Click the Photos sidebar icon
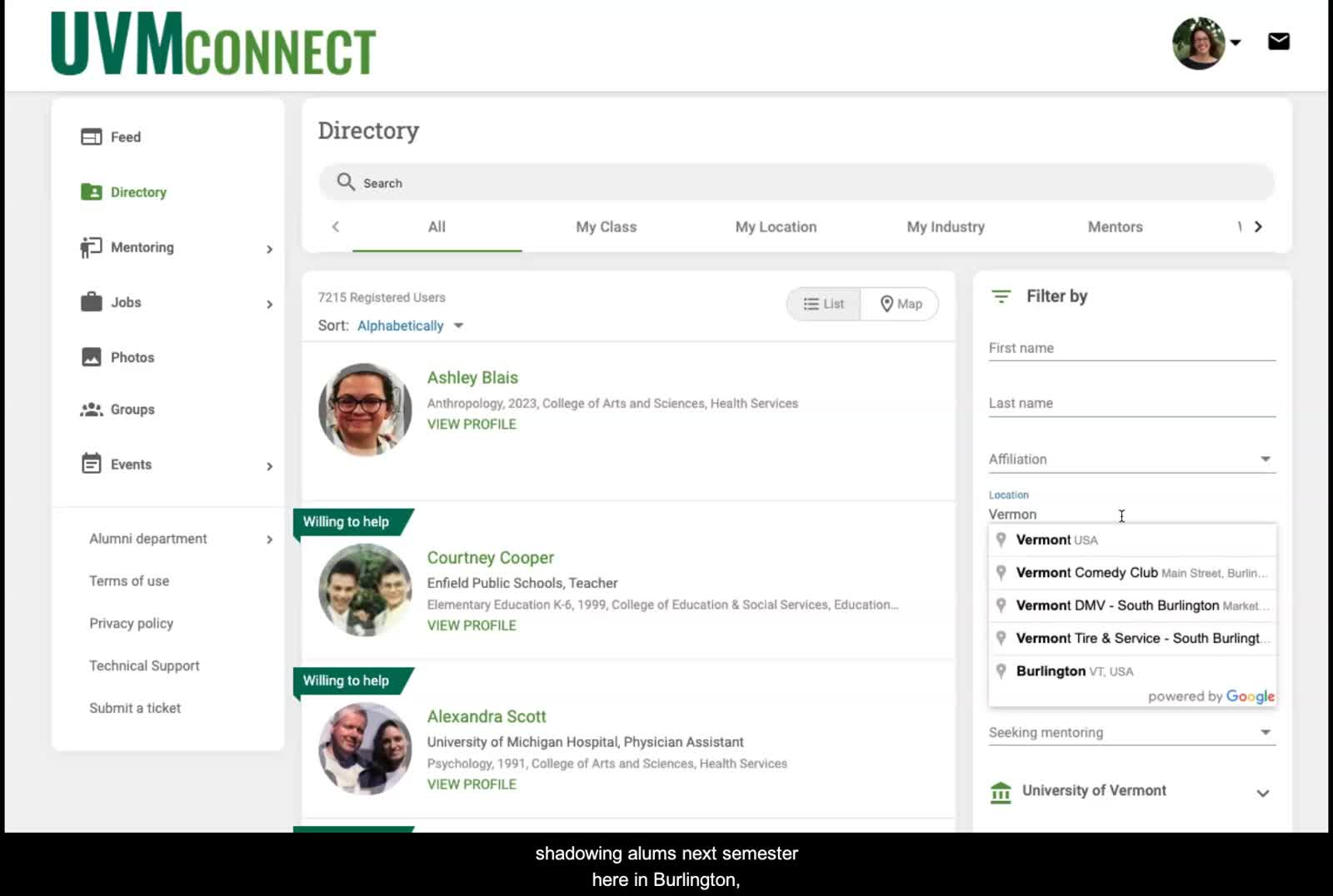This screenshot has height=896, width=1333. (91, 357)
